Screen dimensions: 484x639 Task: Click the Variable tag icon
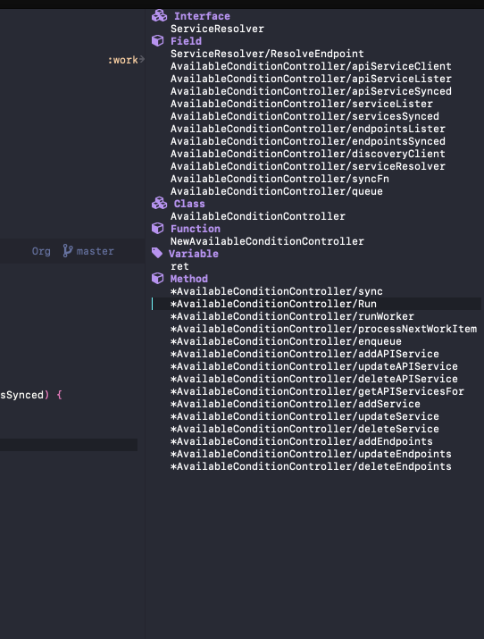point(157,253)
